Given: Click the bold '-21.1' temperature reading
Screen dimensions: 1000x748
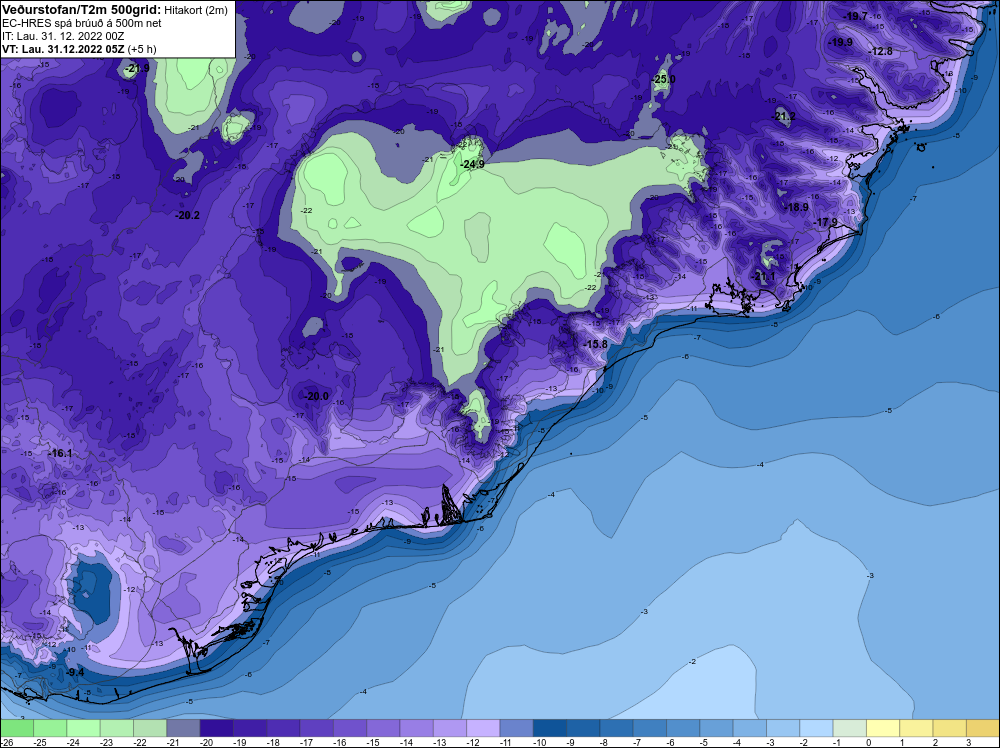Looking at the screenshot, I should (x=764, y=277).
